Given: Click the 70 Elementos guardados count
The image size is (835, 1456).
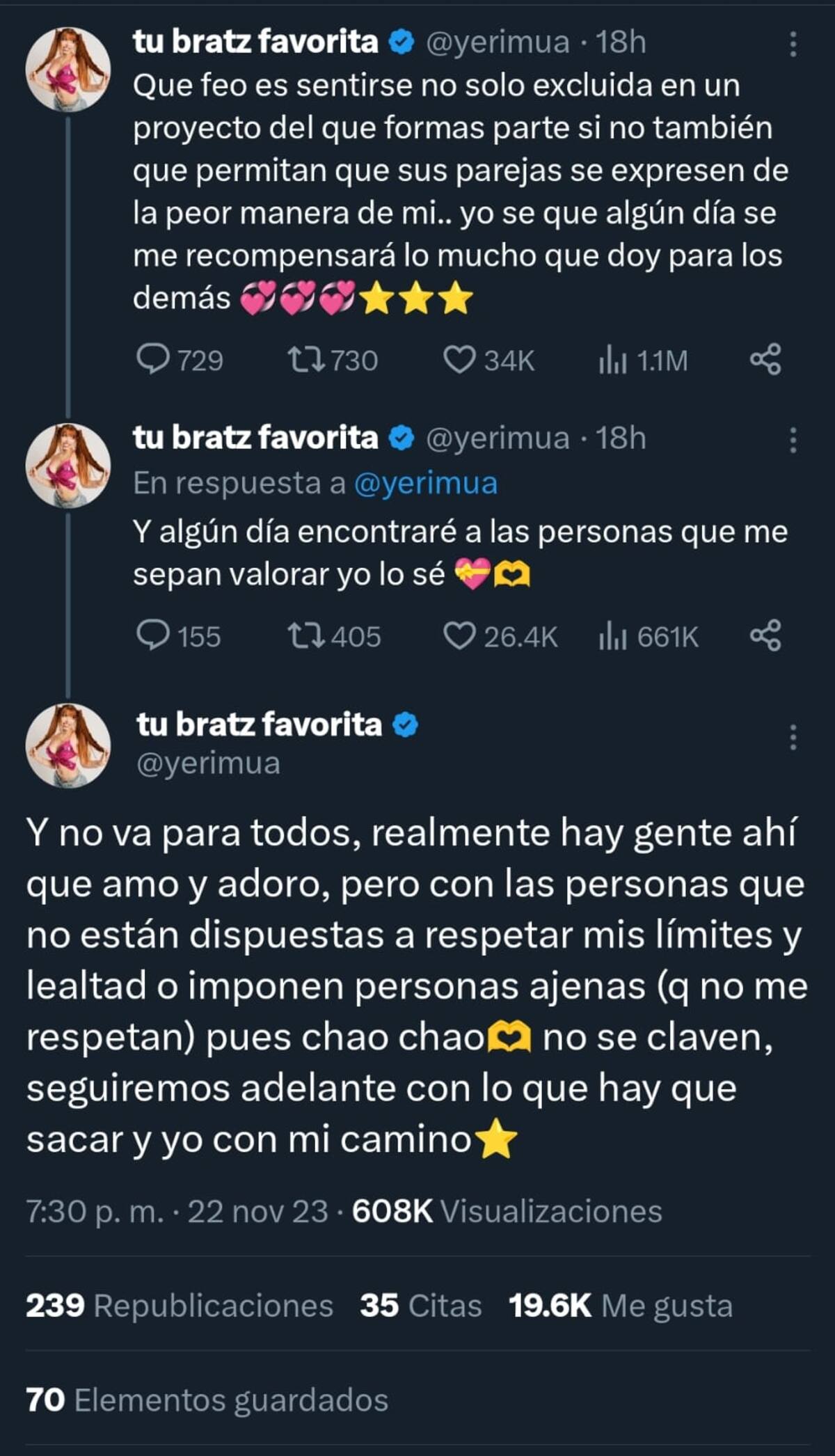Looking at the screenshot, I should 207,1400.
